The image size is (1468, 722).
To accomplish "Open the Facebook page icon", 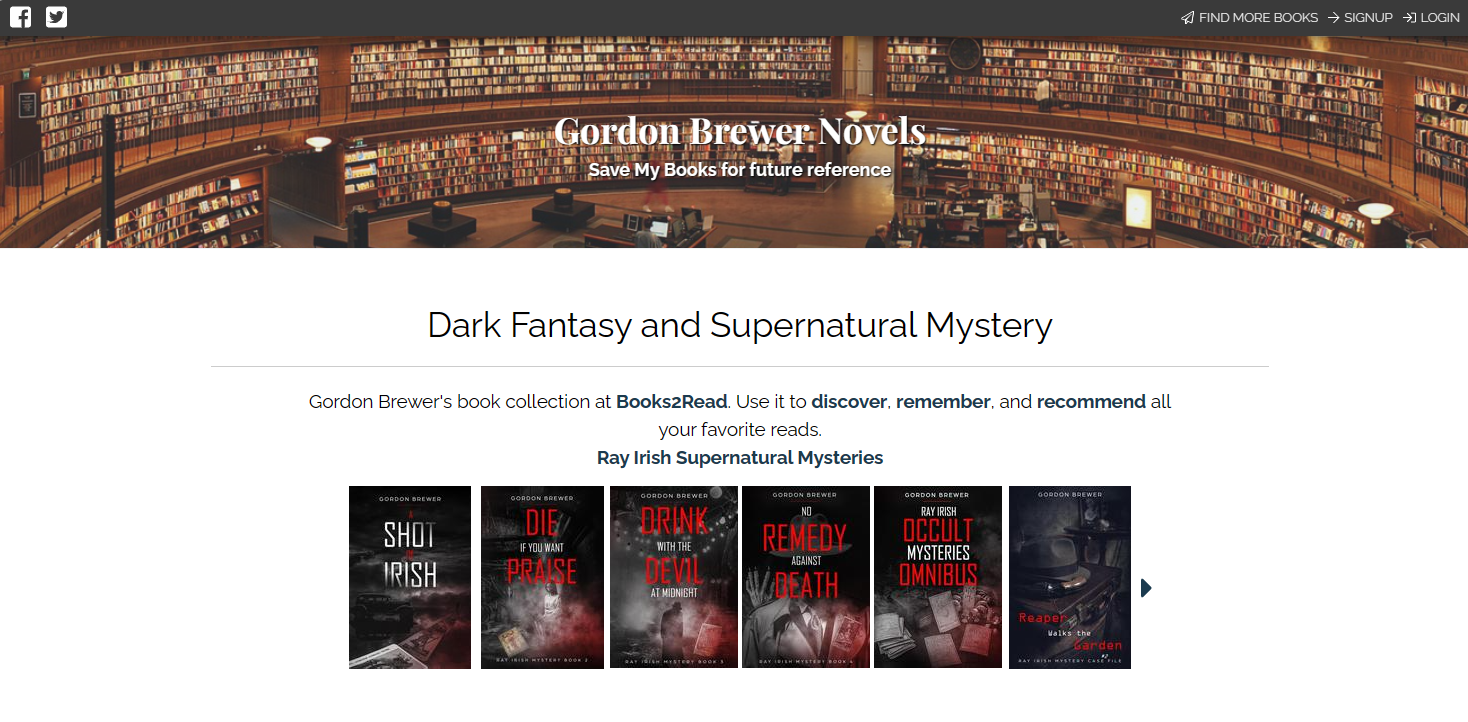I will coord(20,17).
